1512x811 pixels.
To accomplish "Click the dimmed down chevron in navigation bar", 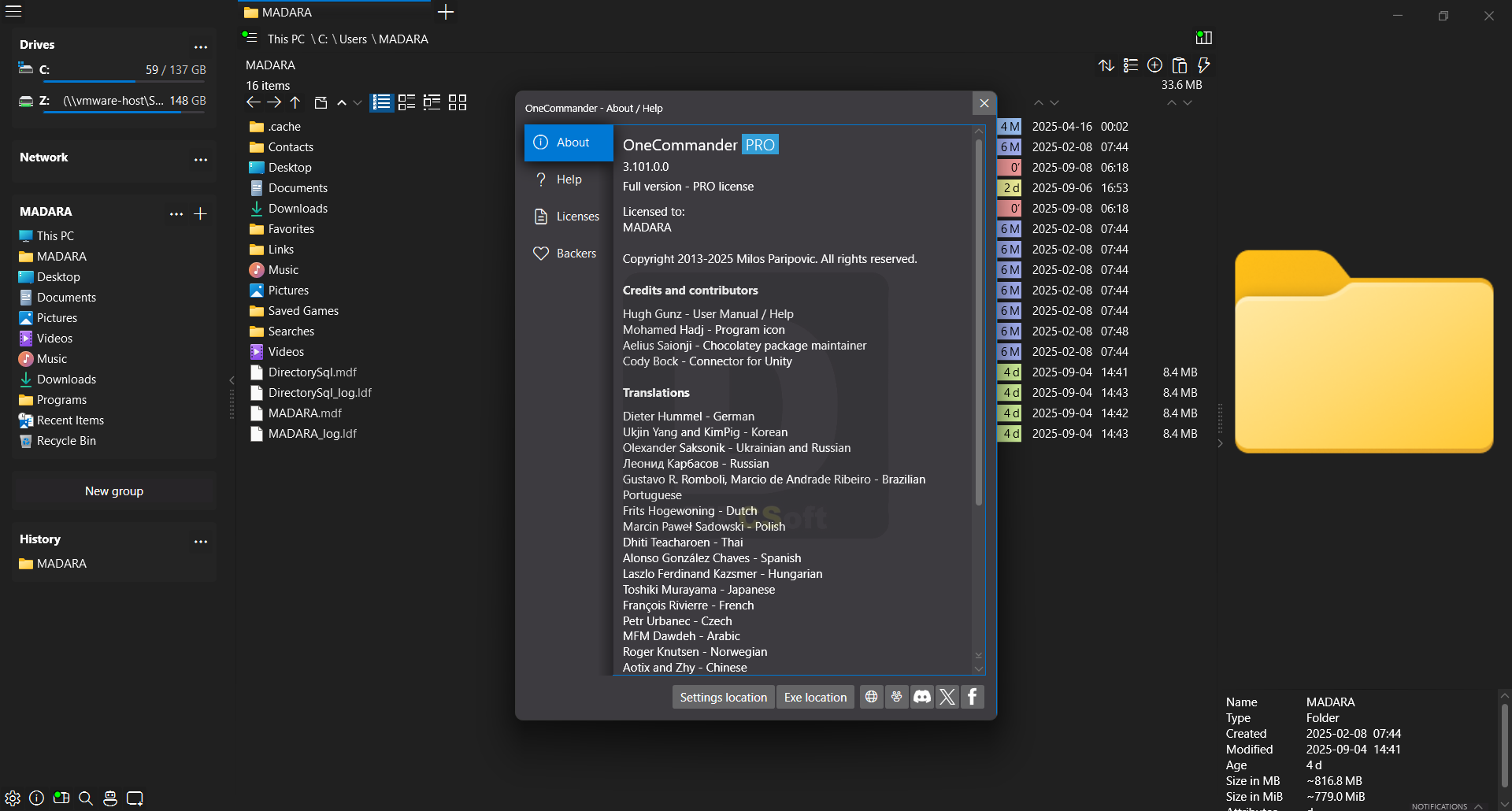I will 358,103.
